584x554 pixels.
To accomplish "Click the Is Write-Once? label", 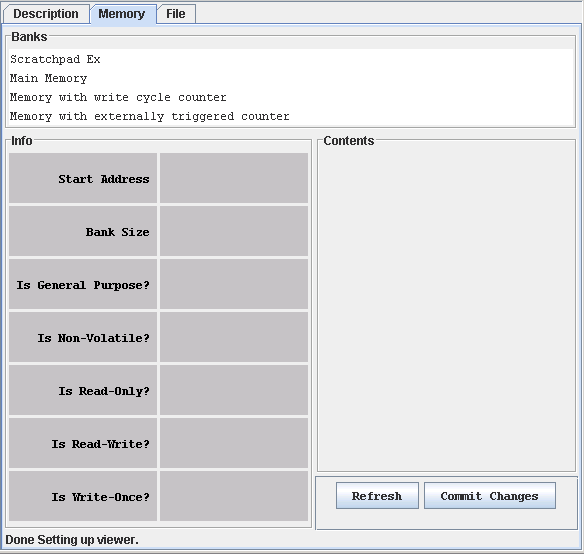I will 83,497.
